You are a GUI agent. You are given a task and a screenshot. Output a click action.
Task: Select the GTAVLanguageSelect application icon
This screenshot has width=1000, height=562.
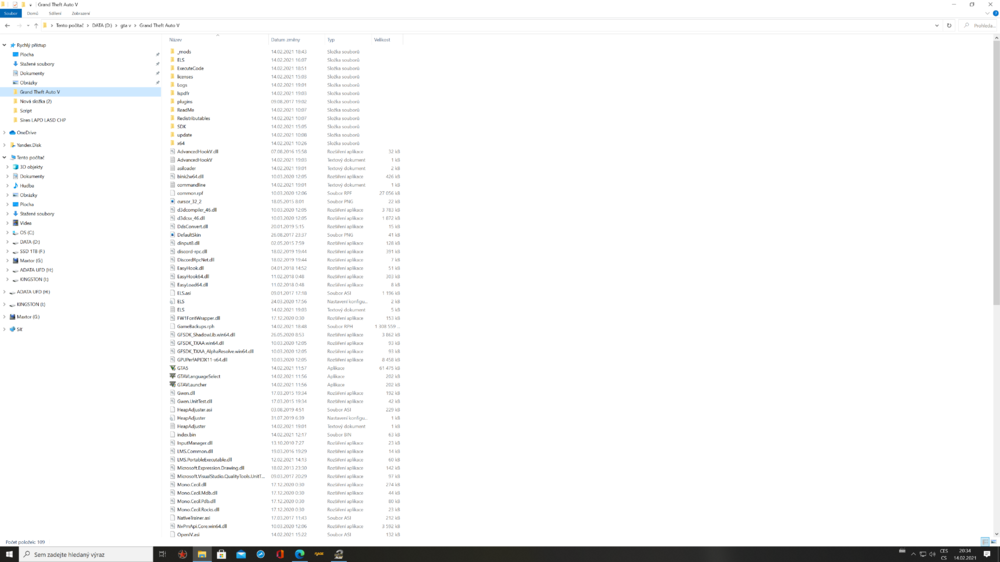172,376
